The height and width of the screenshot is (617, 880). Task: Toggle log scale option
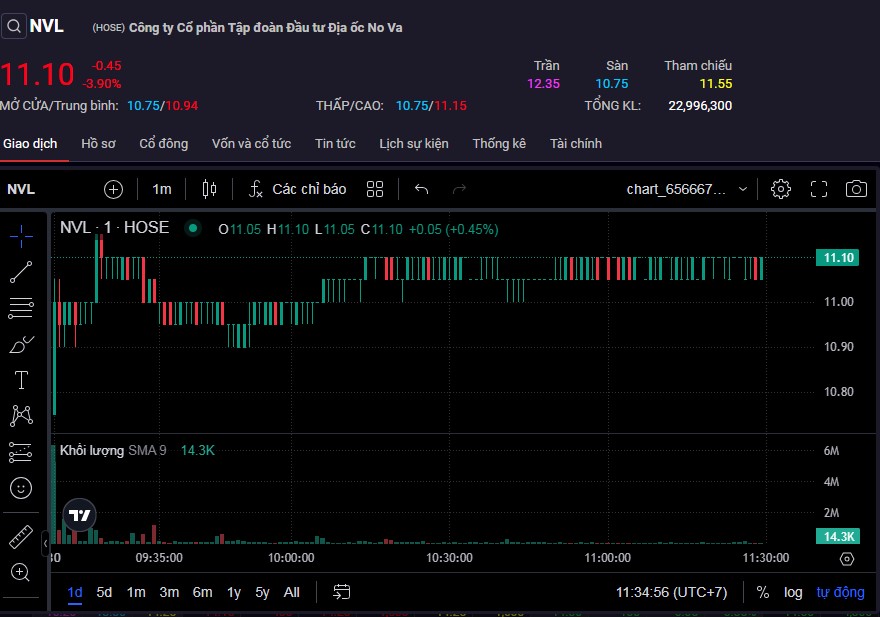point(793,592)
